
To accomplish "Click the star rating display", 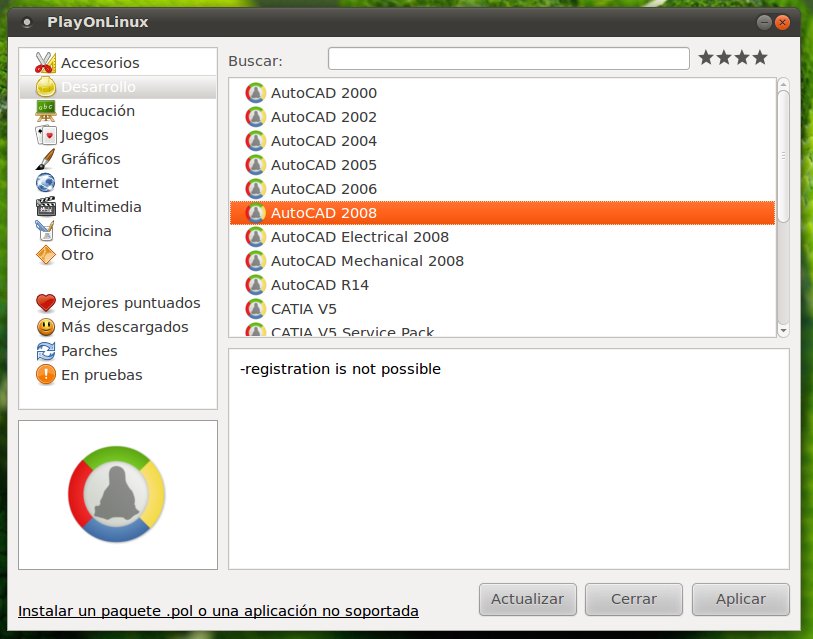I will coord(733,58).
